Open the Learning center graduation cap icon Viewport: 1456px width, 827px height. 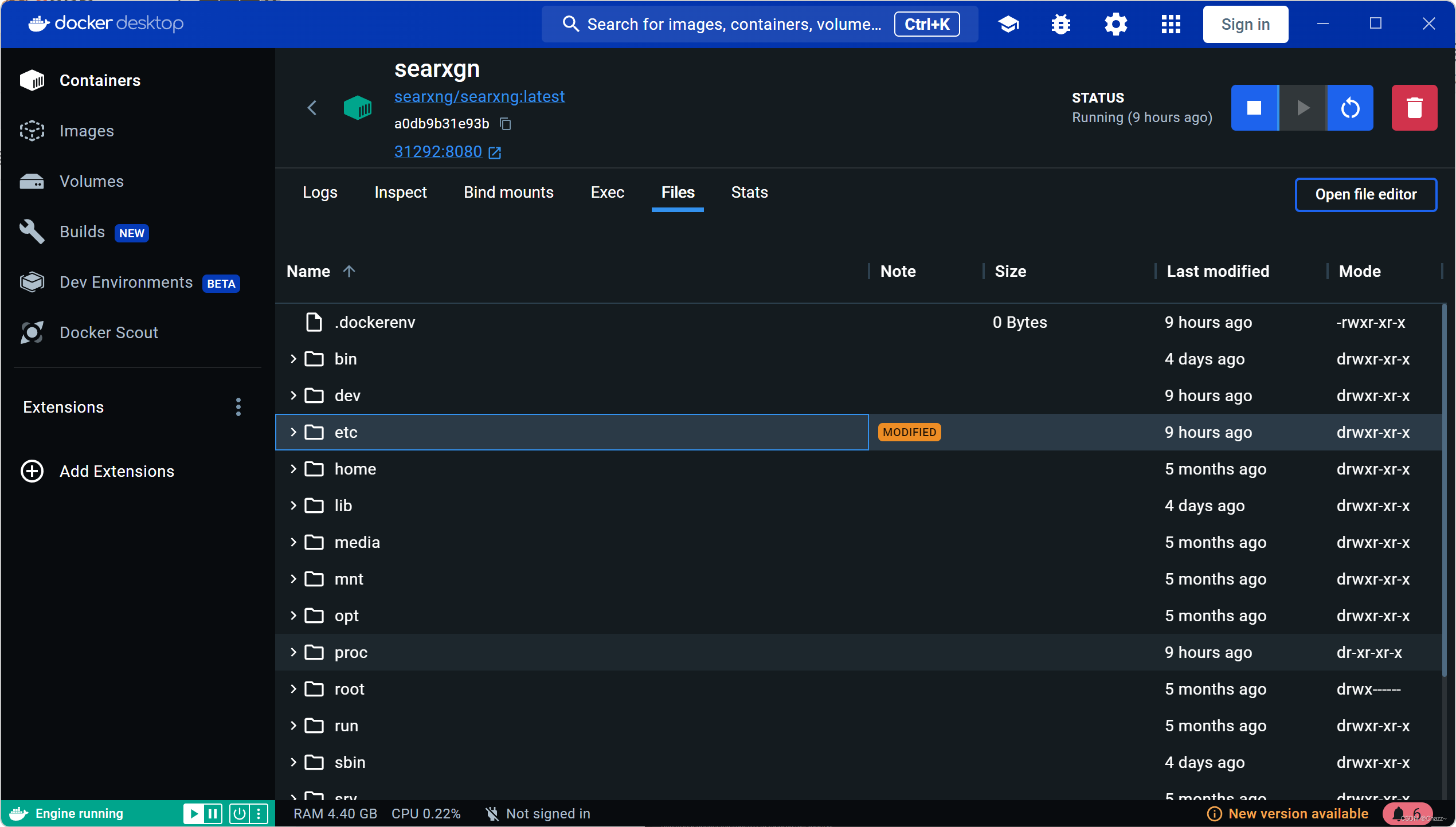pos(1008,24)
